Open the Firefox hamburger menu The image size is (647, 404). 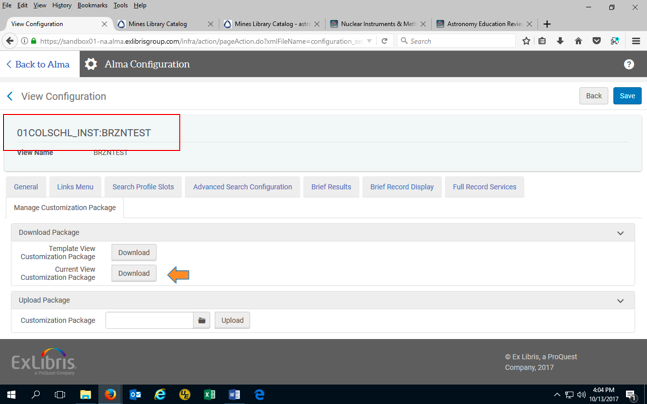pos(636,41)
